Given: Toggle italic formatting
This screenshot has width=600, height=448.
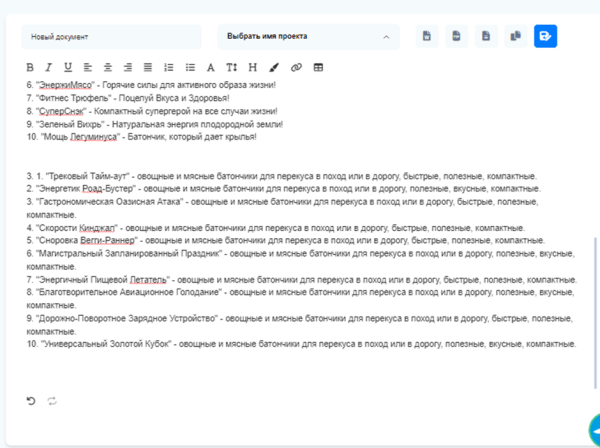Looking at the screenshot, I should [x=49, y=68].
